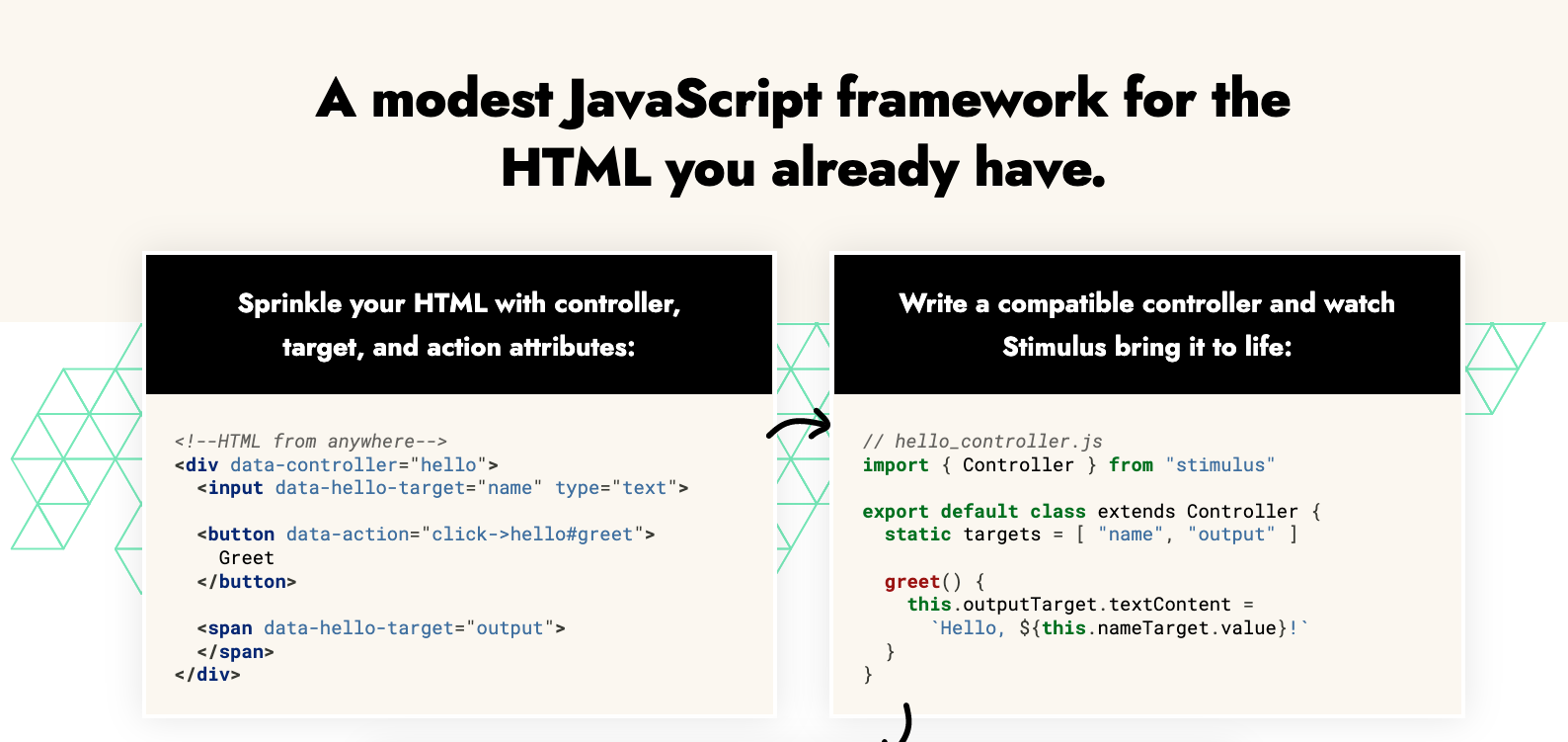Viewport: 1568px width, 742px height.
Task: Click the closing '</div>' tag line
Action: point(207,675)
